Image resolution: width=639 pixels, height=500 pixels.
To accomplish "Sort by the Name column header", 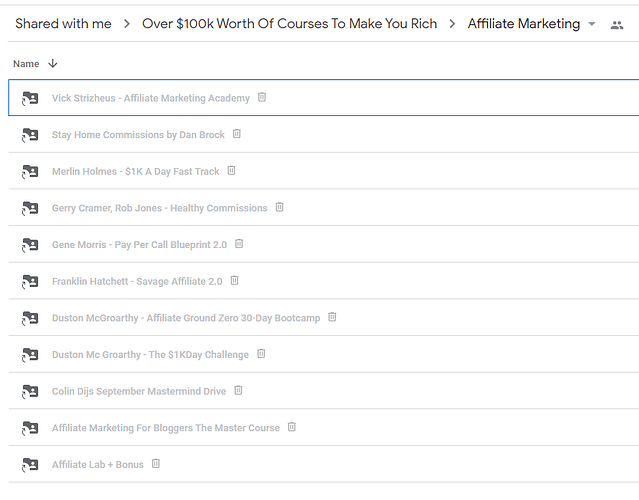I will [x=26, y=64].
